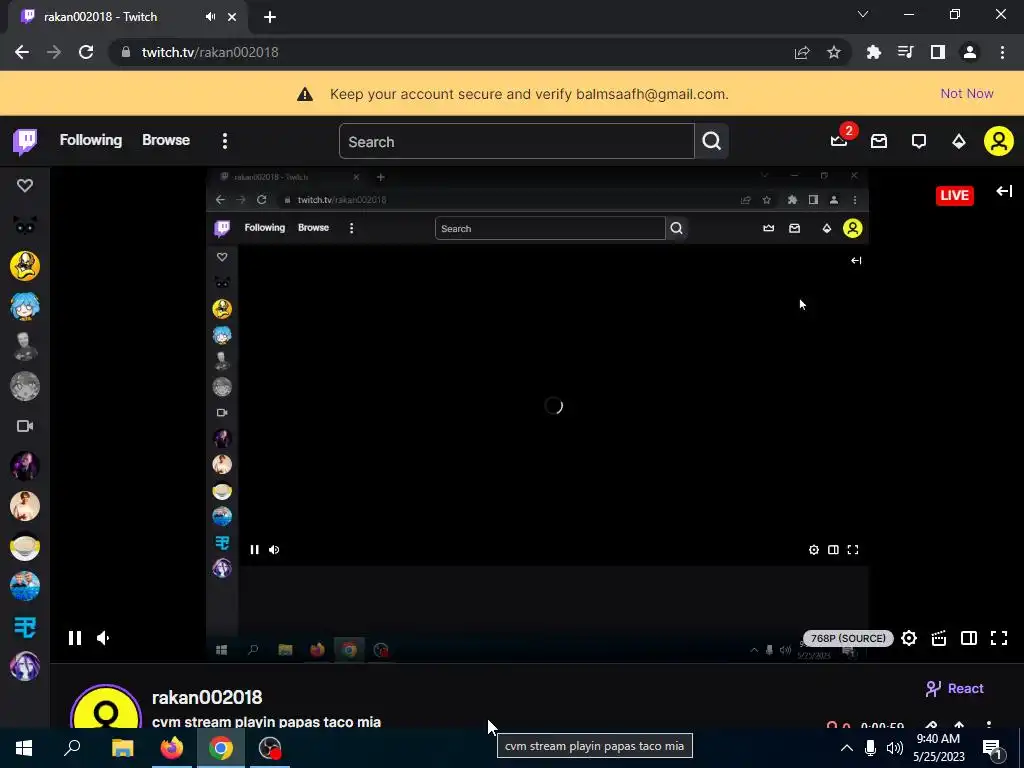Open the Chrome three-dot menu

pyautogui.click(x=1002, y=52)
